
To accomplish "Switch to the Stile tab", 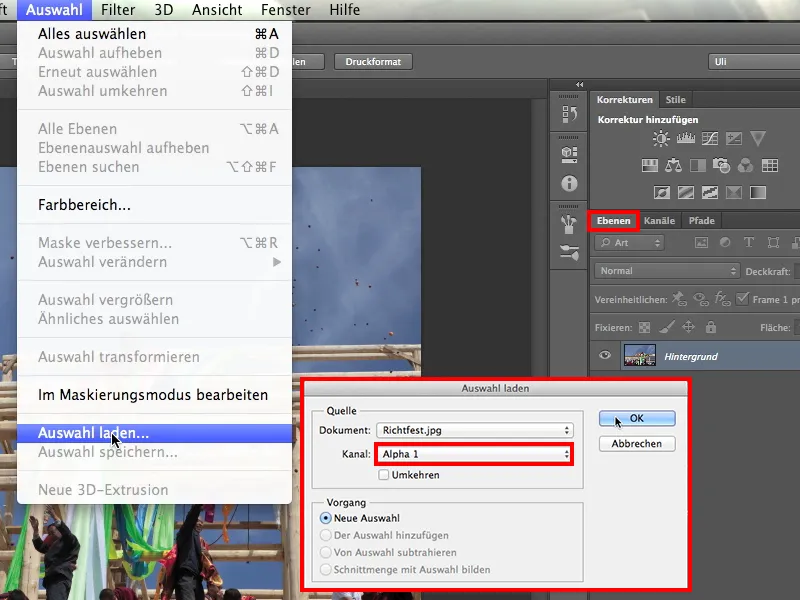I will point(676,99).
